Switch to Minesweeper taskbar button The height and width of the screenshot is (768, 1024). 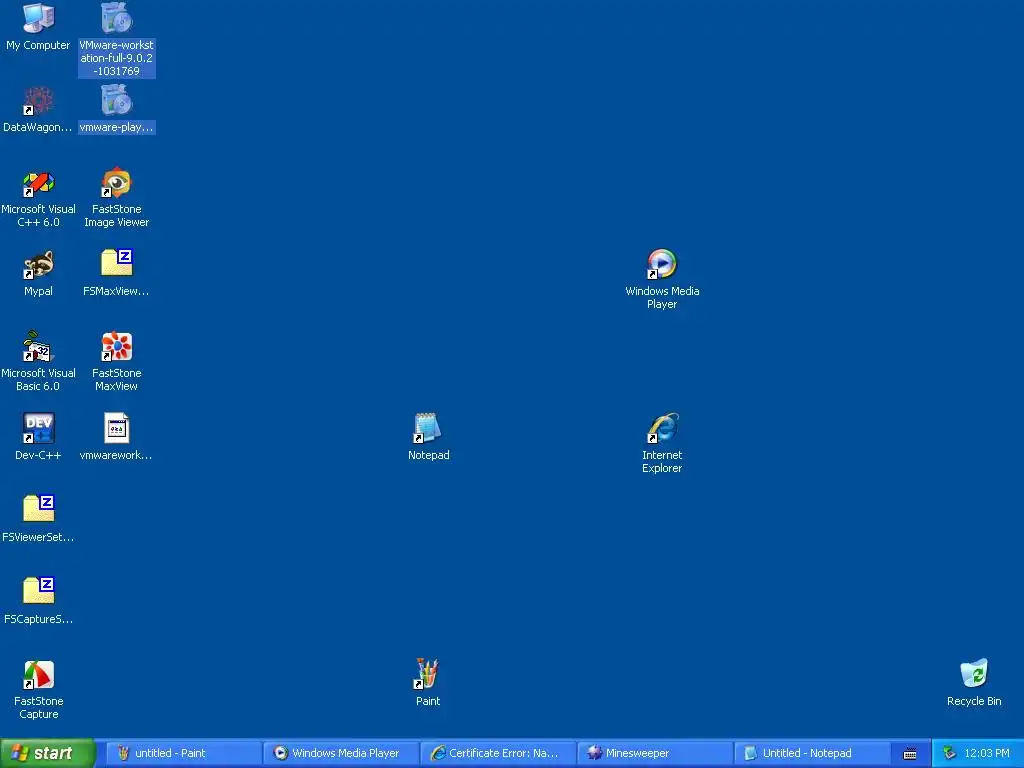tap(655, 753)
